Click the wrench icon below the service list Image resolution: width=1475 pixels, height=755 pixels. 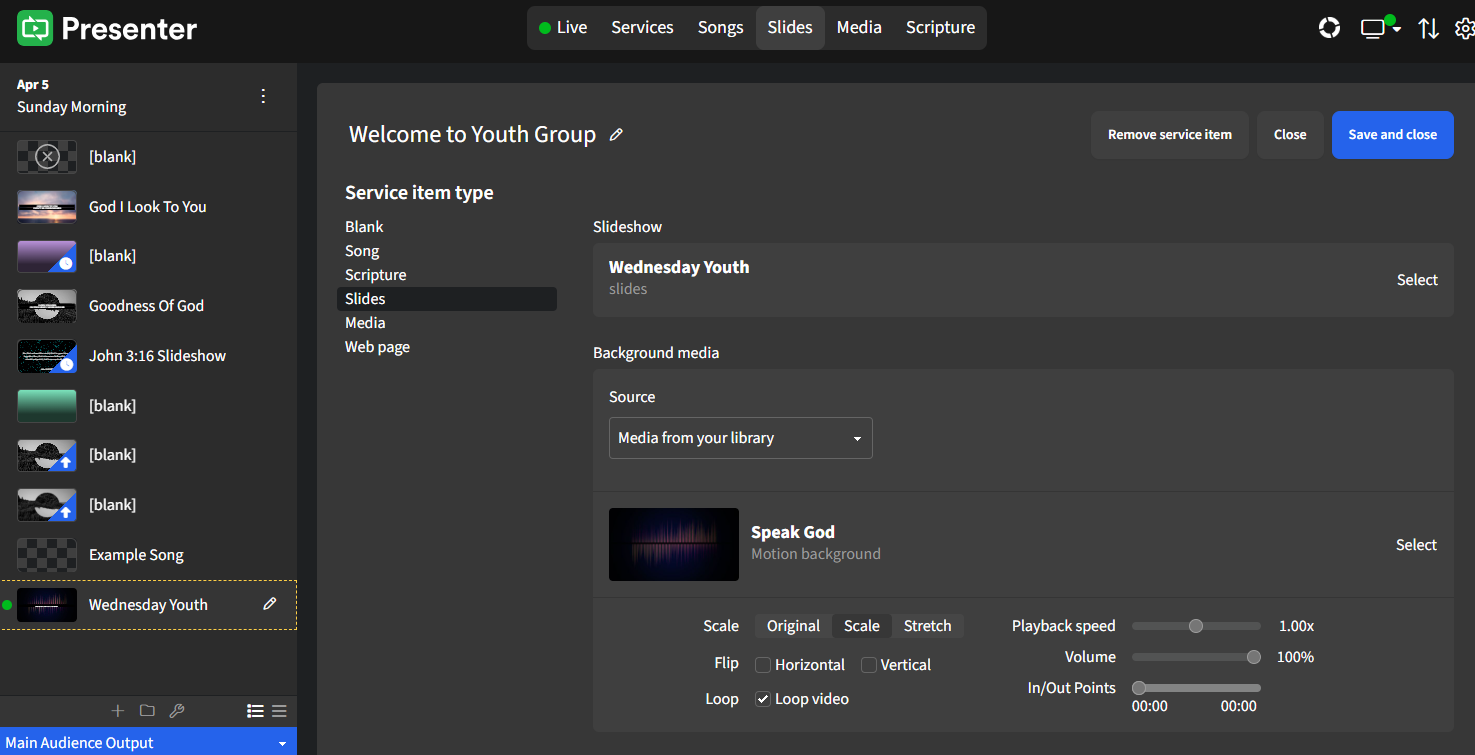point(177,711)
